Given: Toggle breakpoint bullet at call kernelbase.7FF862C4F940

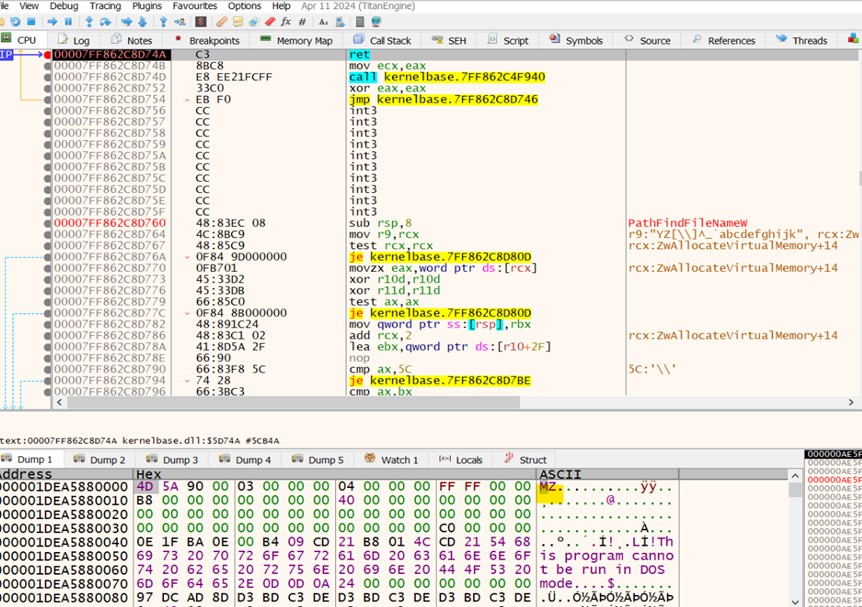Looking at the screenshot, I should pos(47,77).
